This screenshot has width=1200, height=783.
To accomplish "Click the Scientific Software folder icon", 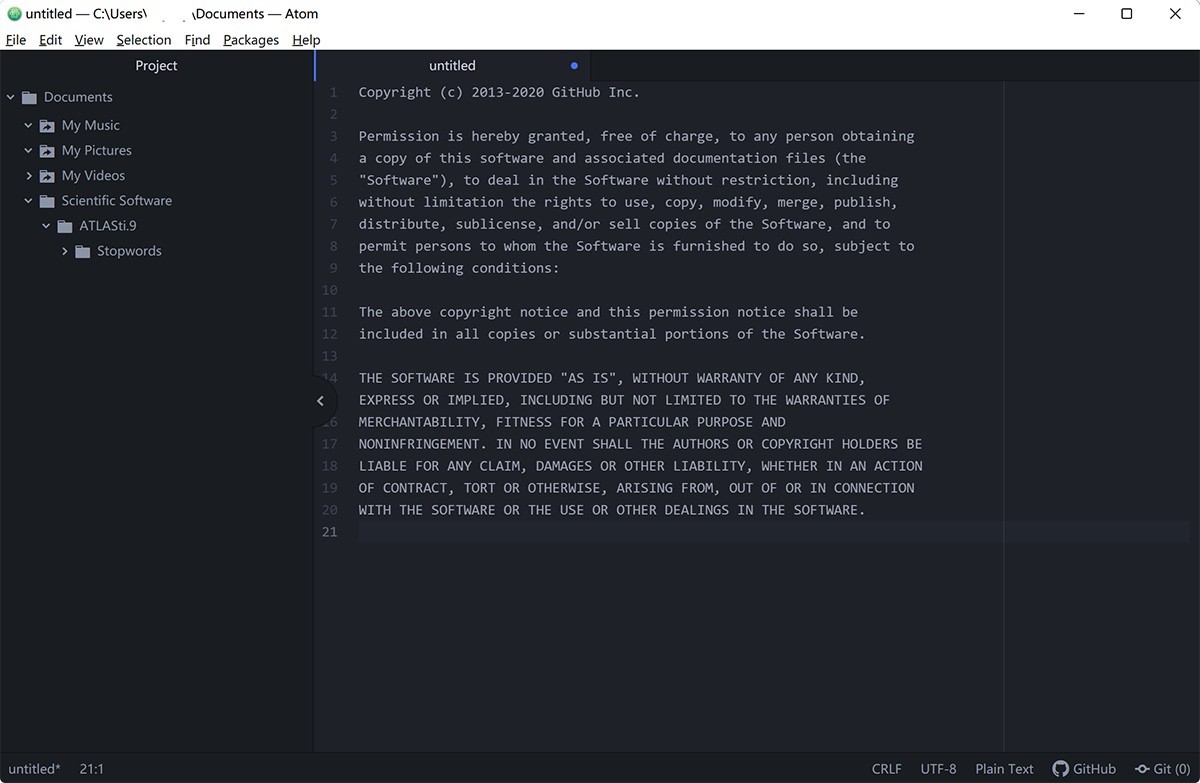I will click(x=47, y=200).
